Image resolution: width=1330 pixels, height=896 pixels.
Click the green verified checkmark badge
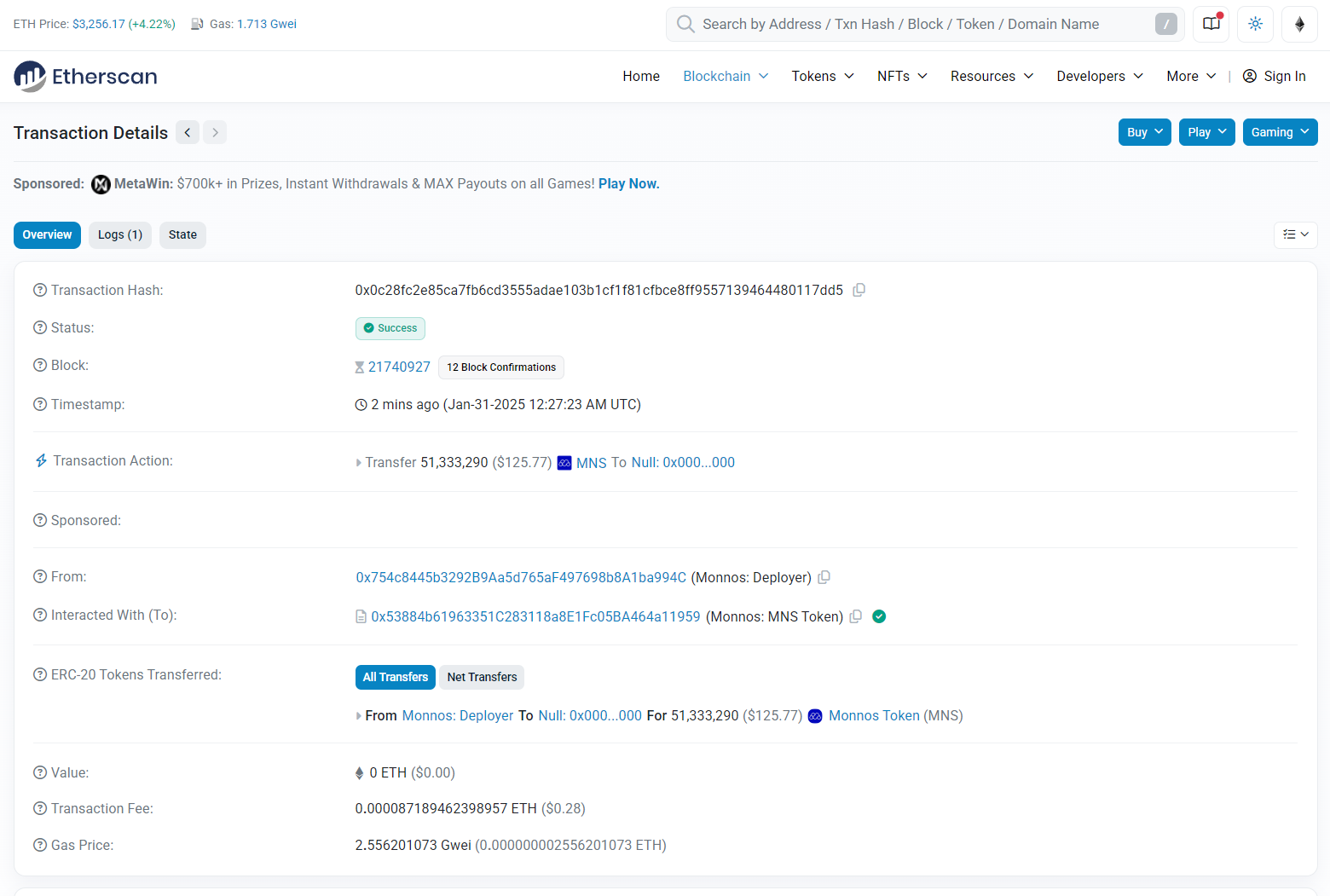pyautogui.click(x=879, y=616)
